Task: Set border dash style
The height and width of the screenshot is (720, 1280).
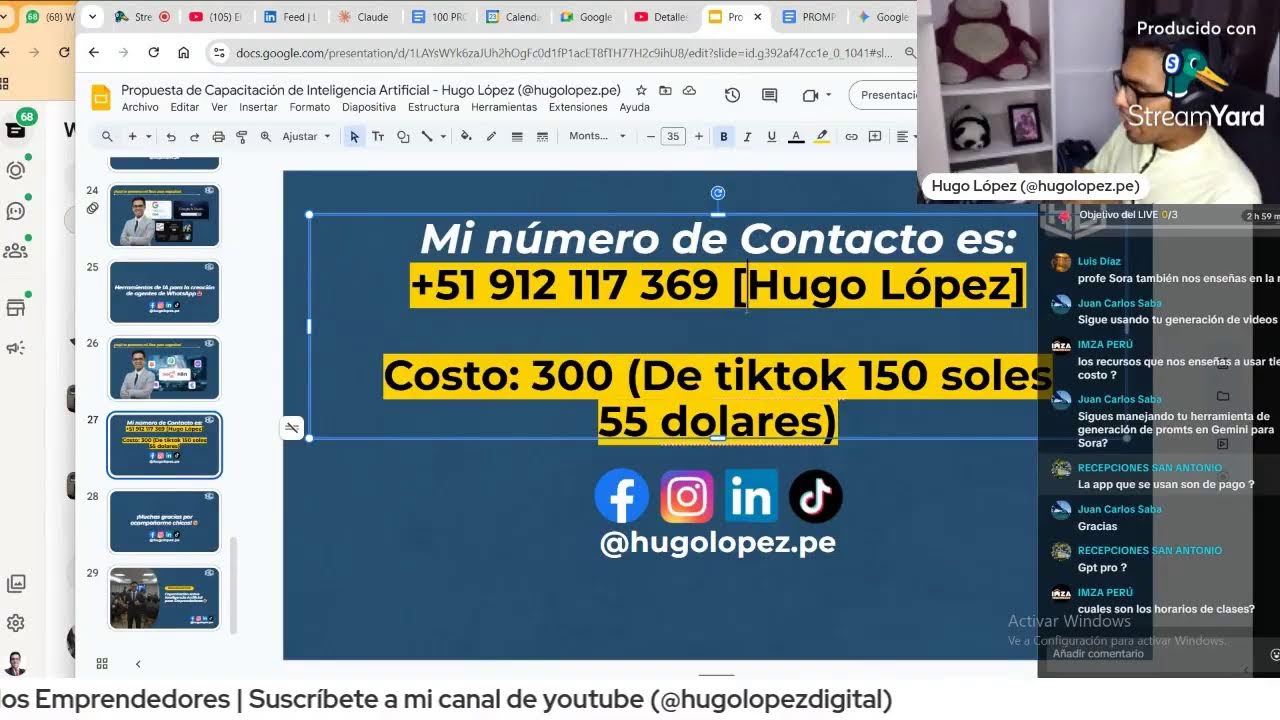Action: (542, 136)
